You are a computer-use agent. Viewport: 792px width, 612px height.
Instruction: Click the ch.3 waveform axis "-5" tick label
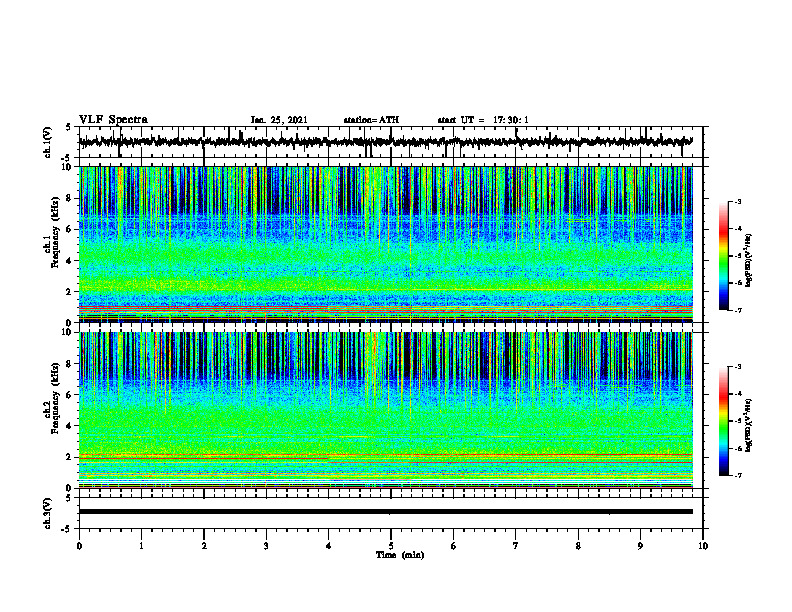66,529
